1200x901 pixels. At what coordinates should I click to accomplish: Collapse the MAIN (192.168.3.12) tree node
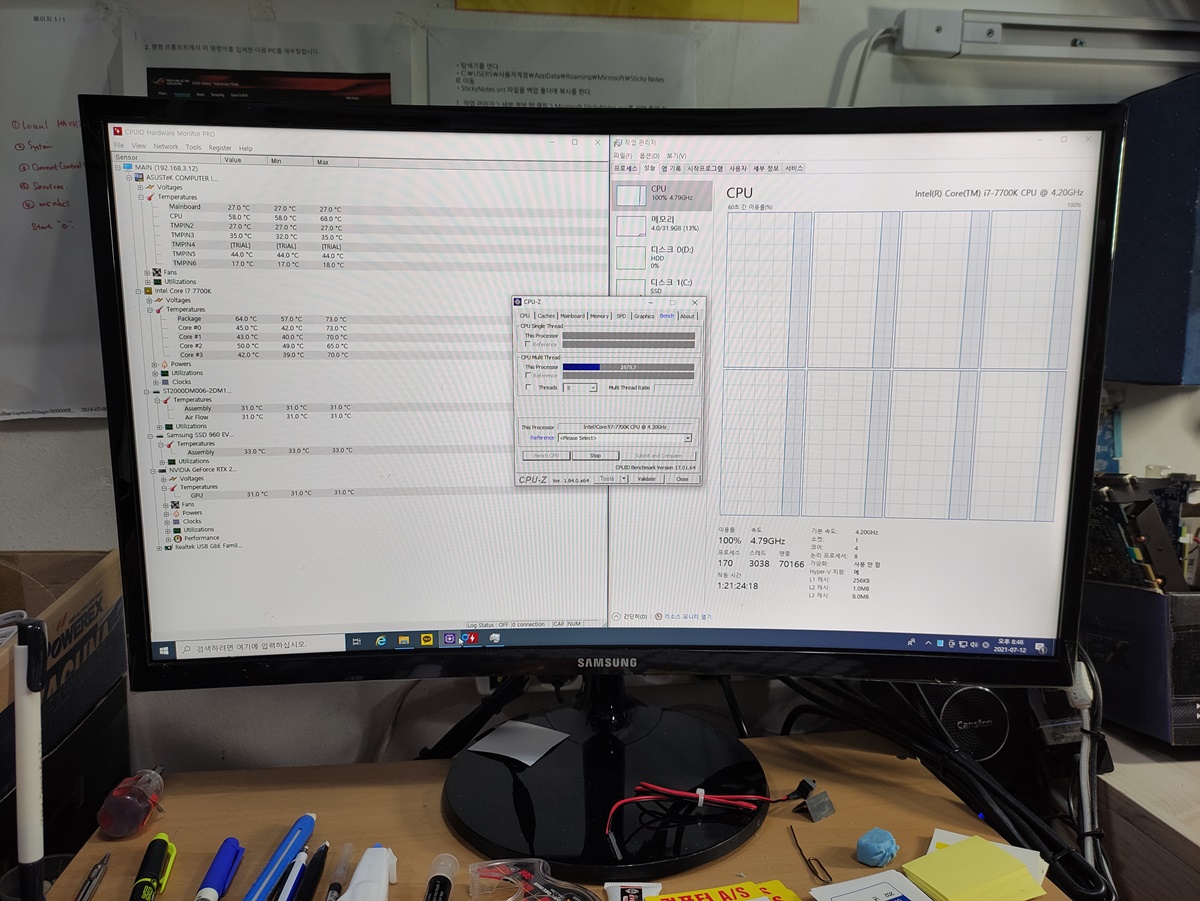118,168
